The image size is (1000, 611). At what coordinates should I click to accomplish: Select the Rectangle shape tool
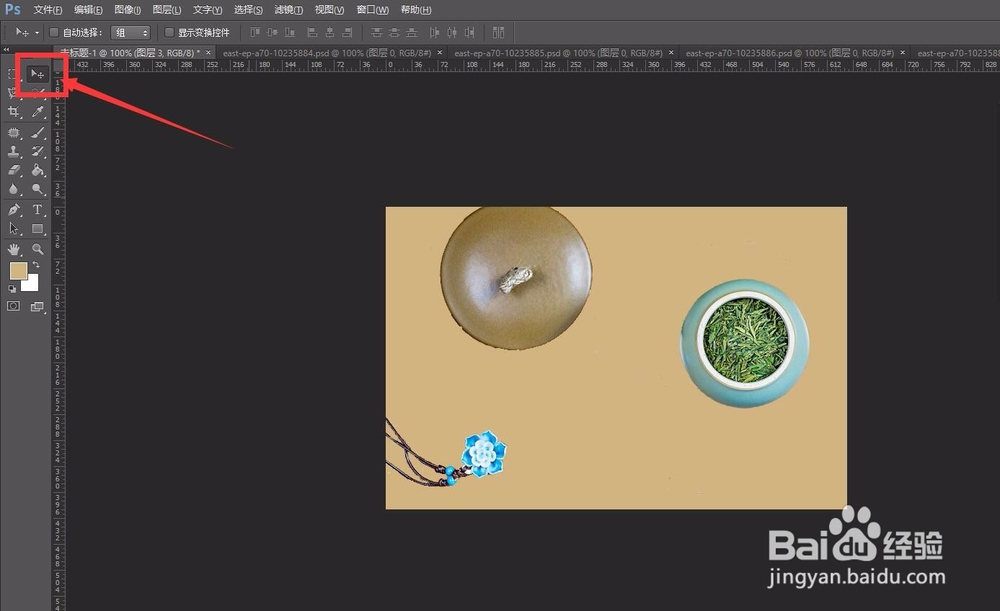point(38,229)
